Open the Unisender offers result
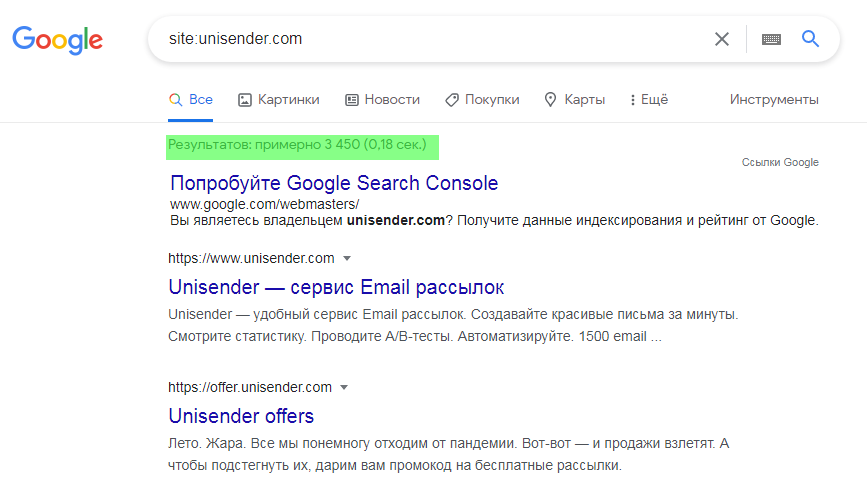 click(x=241, y=416)
